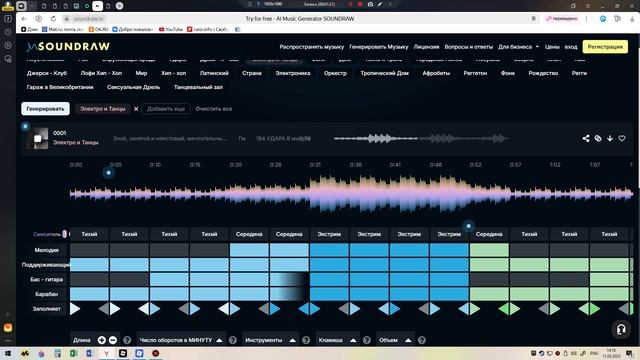
Task: Click the blue playhead marker near 0:05
Action: pyautogui.click(x=109, y=173)
